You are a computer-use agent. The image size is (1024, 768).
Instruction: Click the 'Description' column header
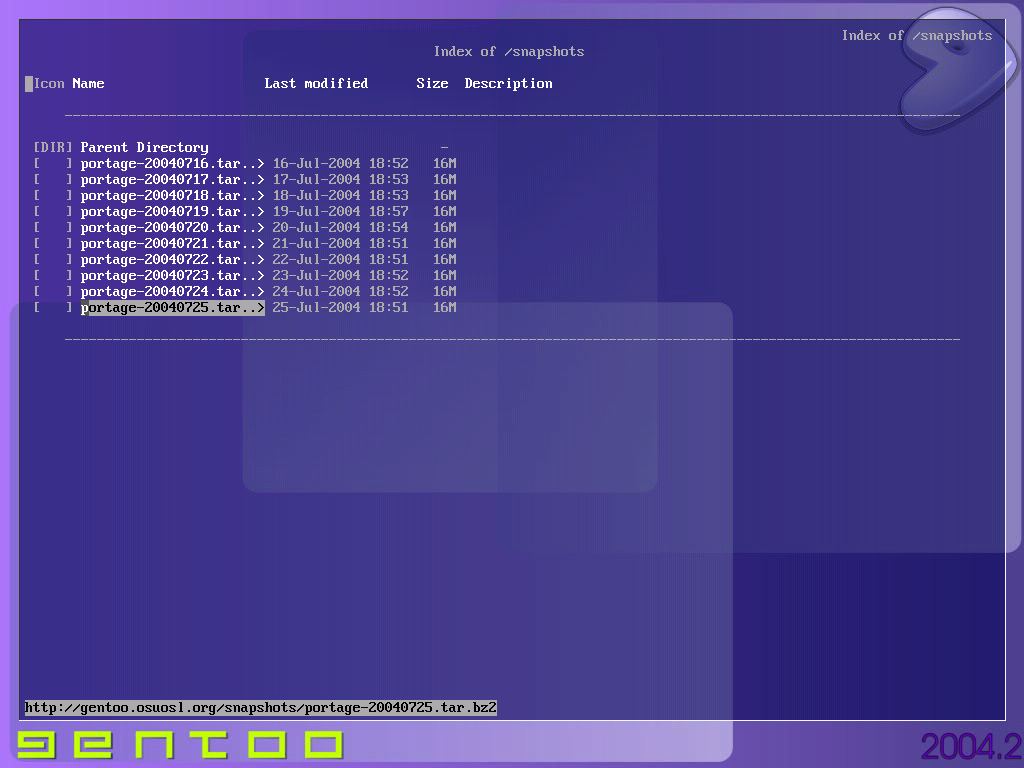(508, 84)
